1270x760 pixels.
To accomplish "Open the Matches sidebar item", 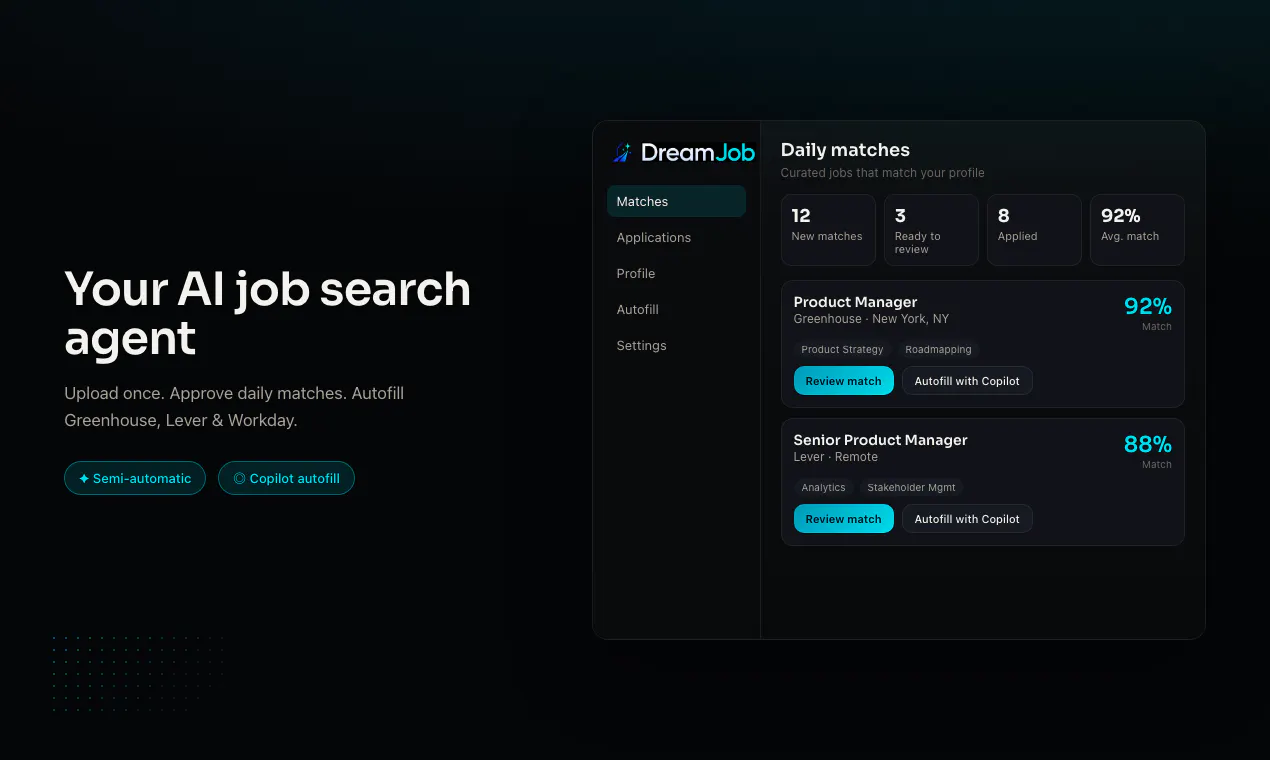I will click(x=676, y=201).
